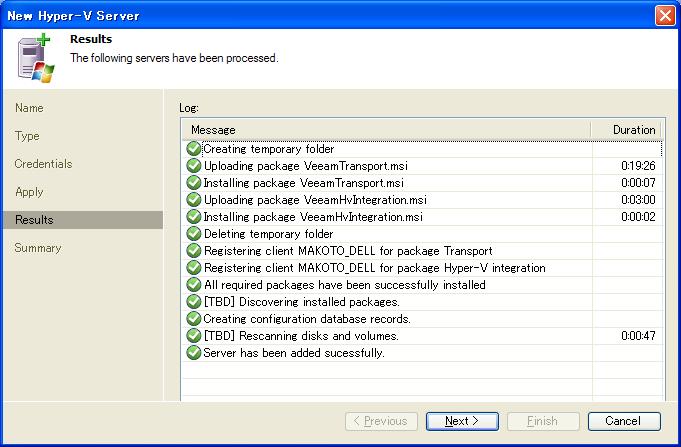Close the New Hyper-V Server dialog

(x=665, y=16)
